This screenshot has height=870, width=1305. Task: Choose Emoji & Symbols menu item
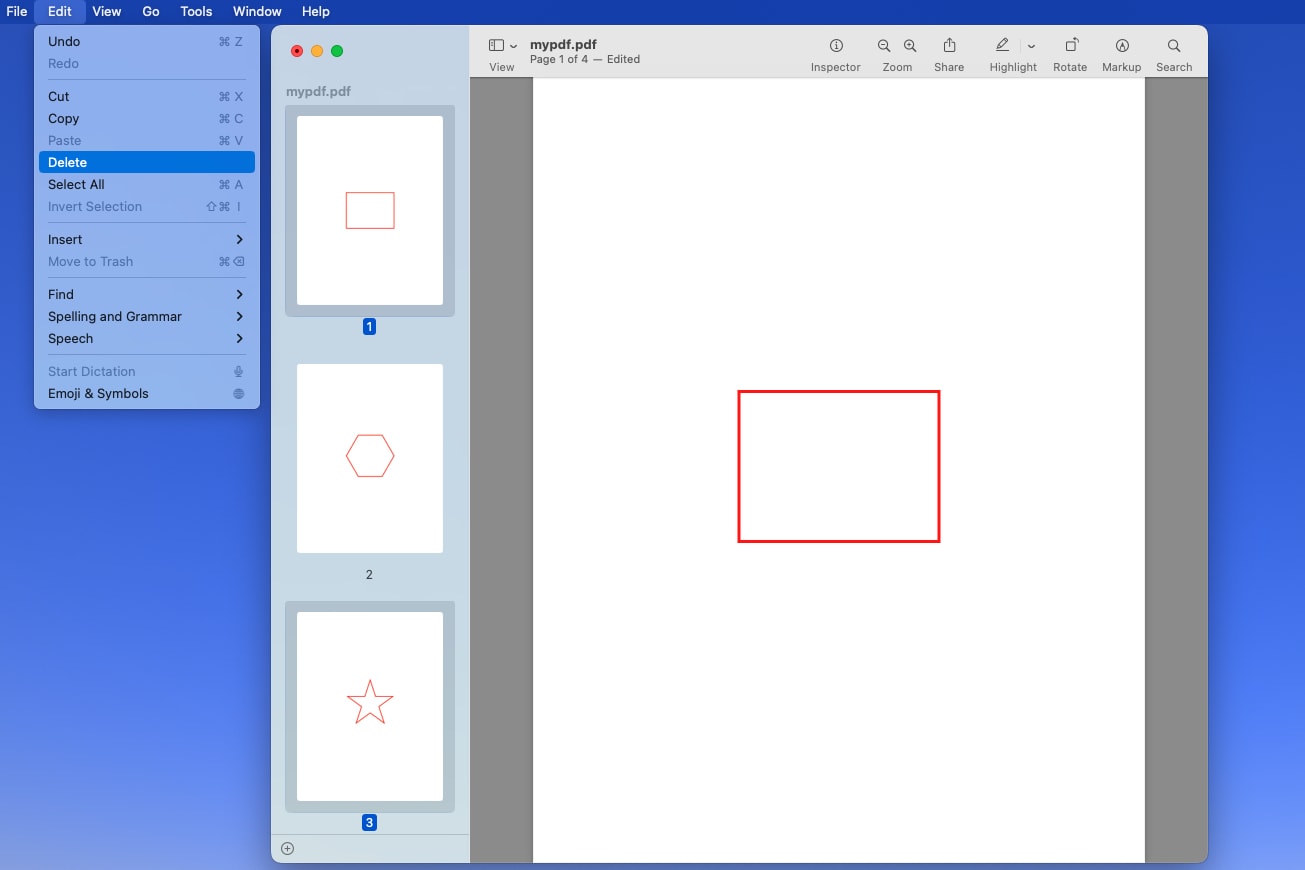(x=146, y=393)
